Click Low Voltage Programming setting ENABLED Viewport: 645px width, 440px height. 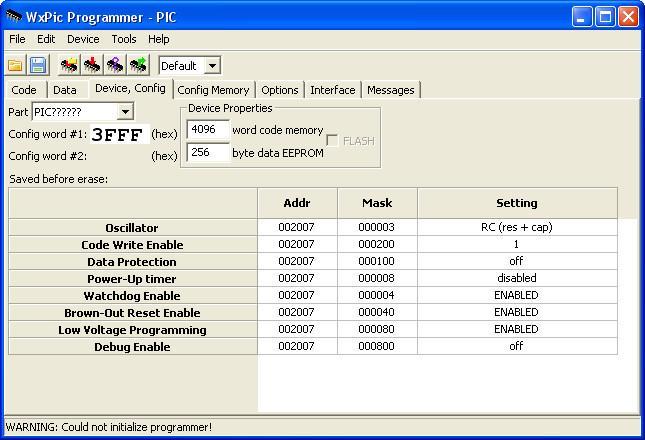tap(517, 329)
